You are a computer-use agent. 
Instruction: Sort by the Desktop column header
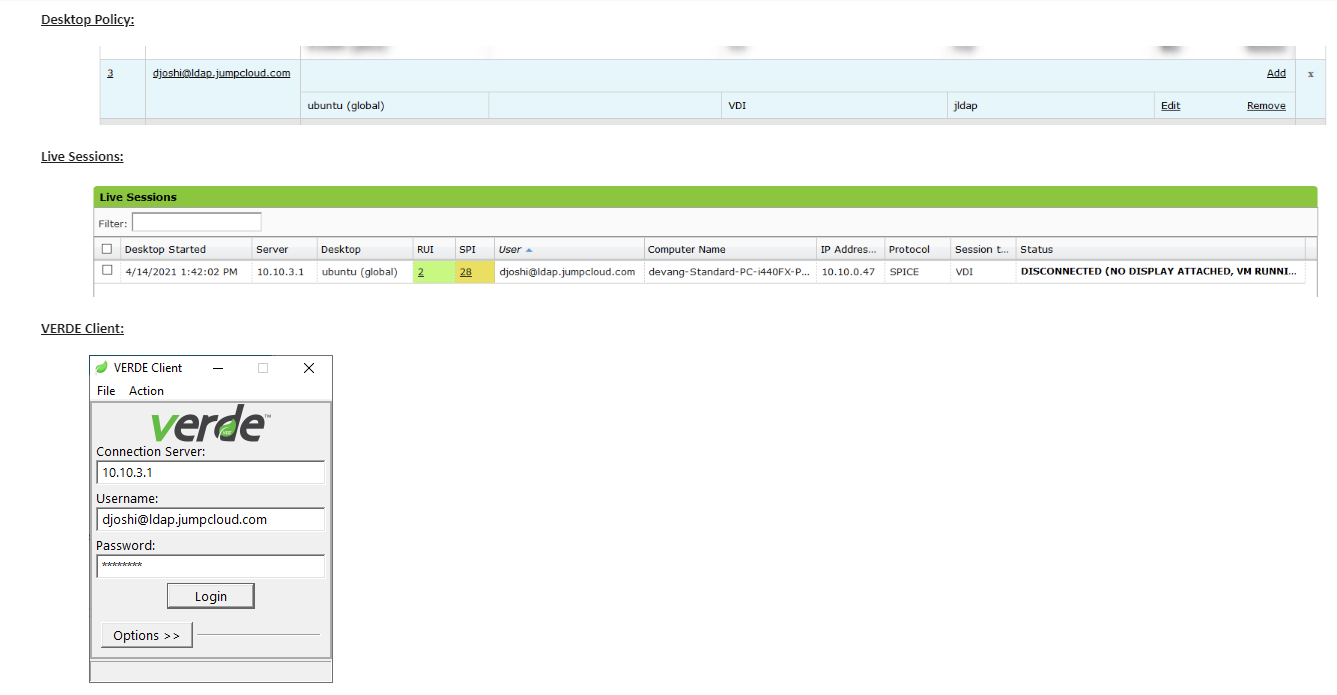coord(364,249)
